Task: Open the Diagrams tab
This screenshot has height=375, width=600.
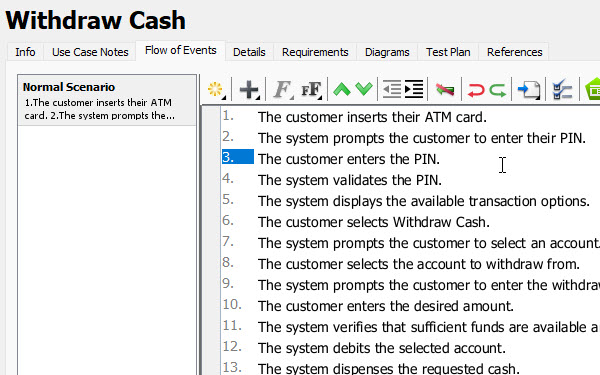Action: (387, 52)
